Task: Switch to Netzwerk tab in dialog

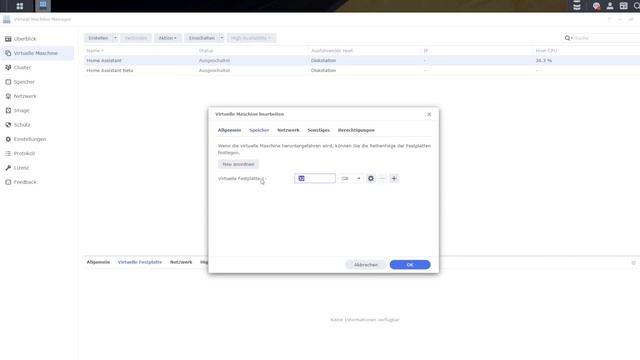Action: [288, 130]
